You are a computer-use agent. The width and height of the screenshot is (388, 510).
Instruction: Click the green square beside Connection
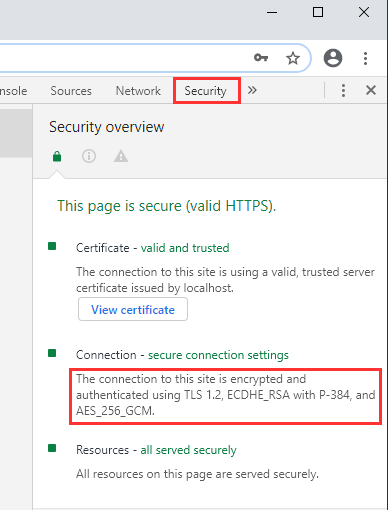tap(52, 353)
